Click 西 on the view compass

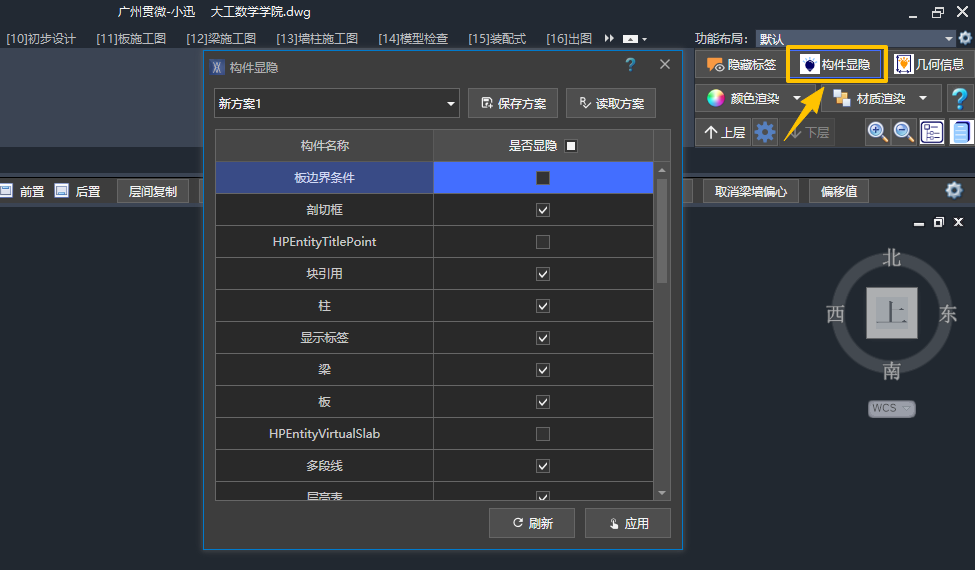click(x=835, y=314)
